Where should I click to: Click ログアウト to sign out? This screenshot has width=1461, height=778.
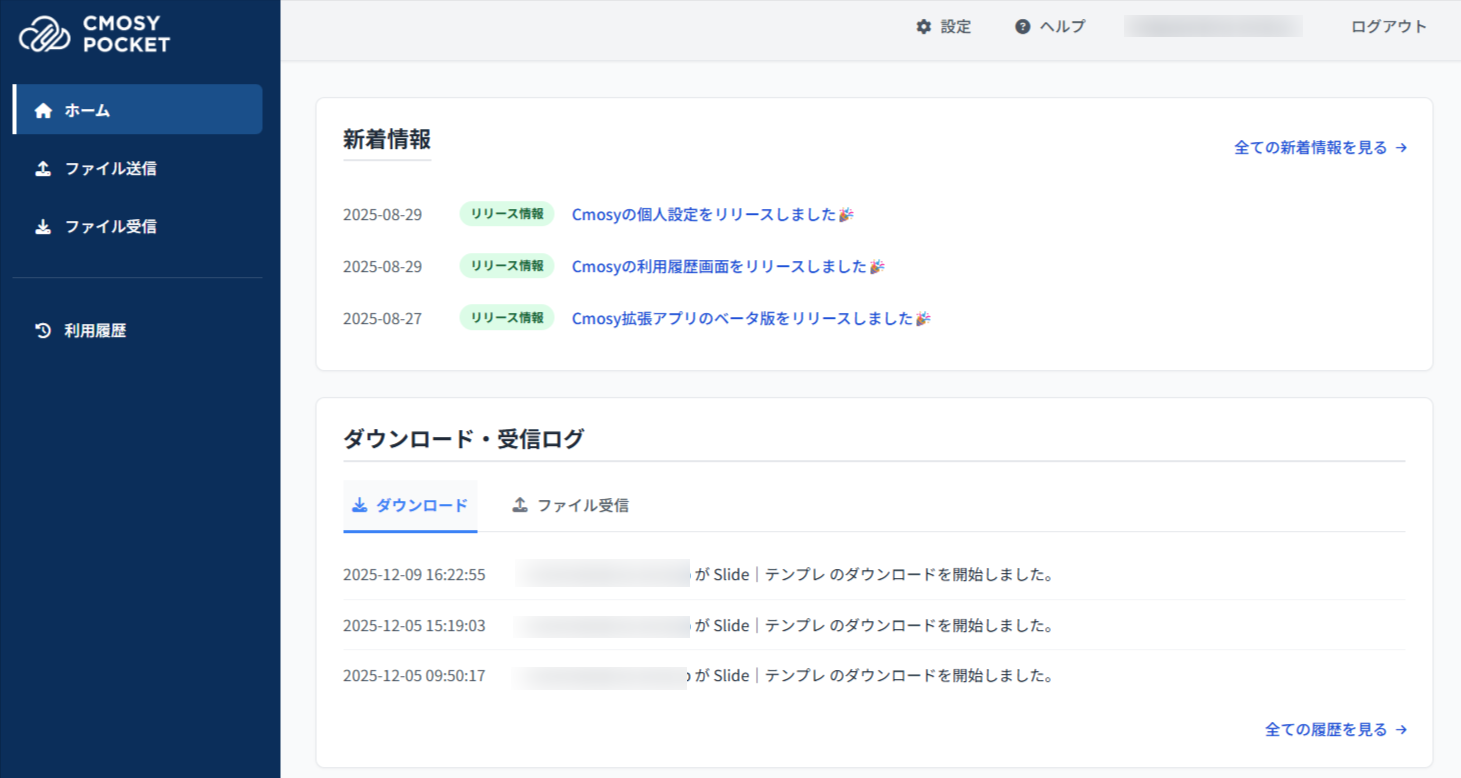1388,27
